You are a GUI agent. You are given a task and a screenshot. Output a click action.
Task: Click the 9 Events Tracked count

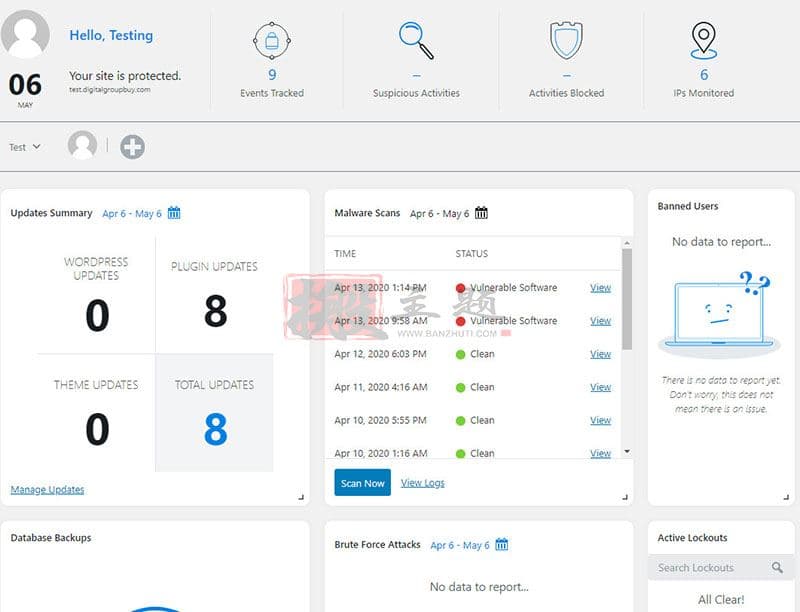click(272, 75)
